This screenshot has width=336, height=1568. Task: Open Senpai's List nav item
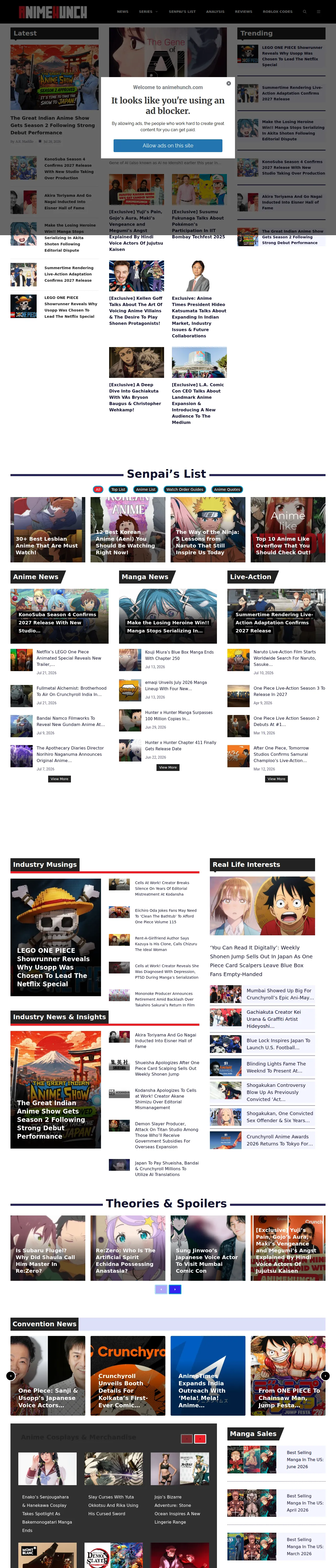click(182, 11)
